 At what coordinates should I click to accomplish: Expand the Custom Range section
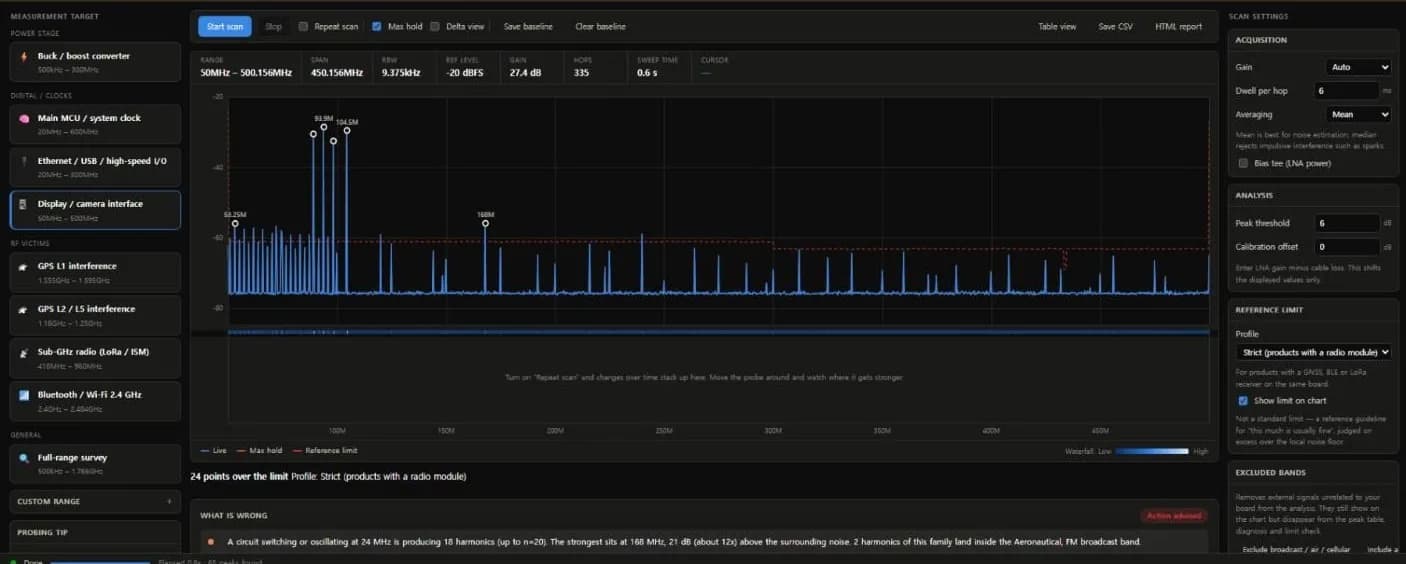point(95,502)
